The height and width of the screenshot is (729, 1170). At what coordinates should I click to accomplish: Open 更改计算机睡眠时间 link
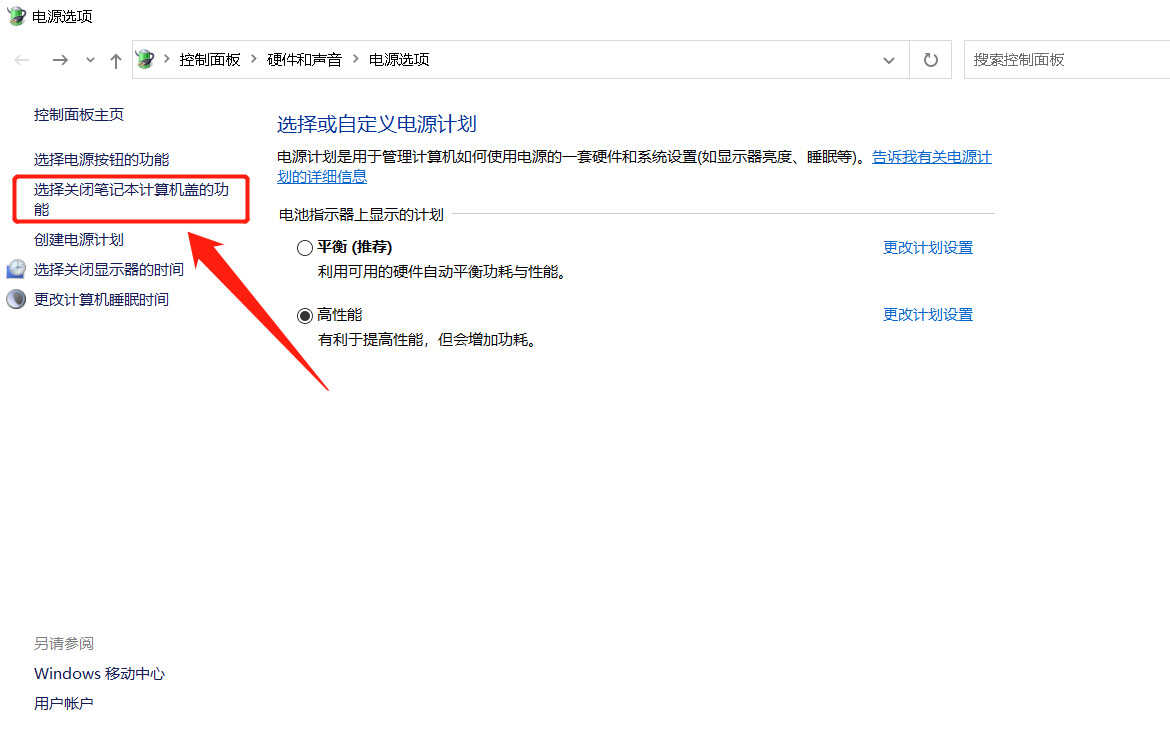click(101, 299)
